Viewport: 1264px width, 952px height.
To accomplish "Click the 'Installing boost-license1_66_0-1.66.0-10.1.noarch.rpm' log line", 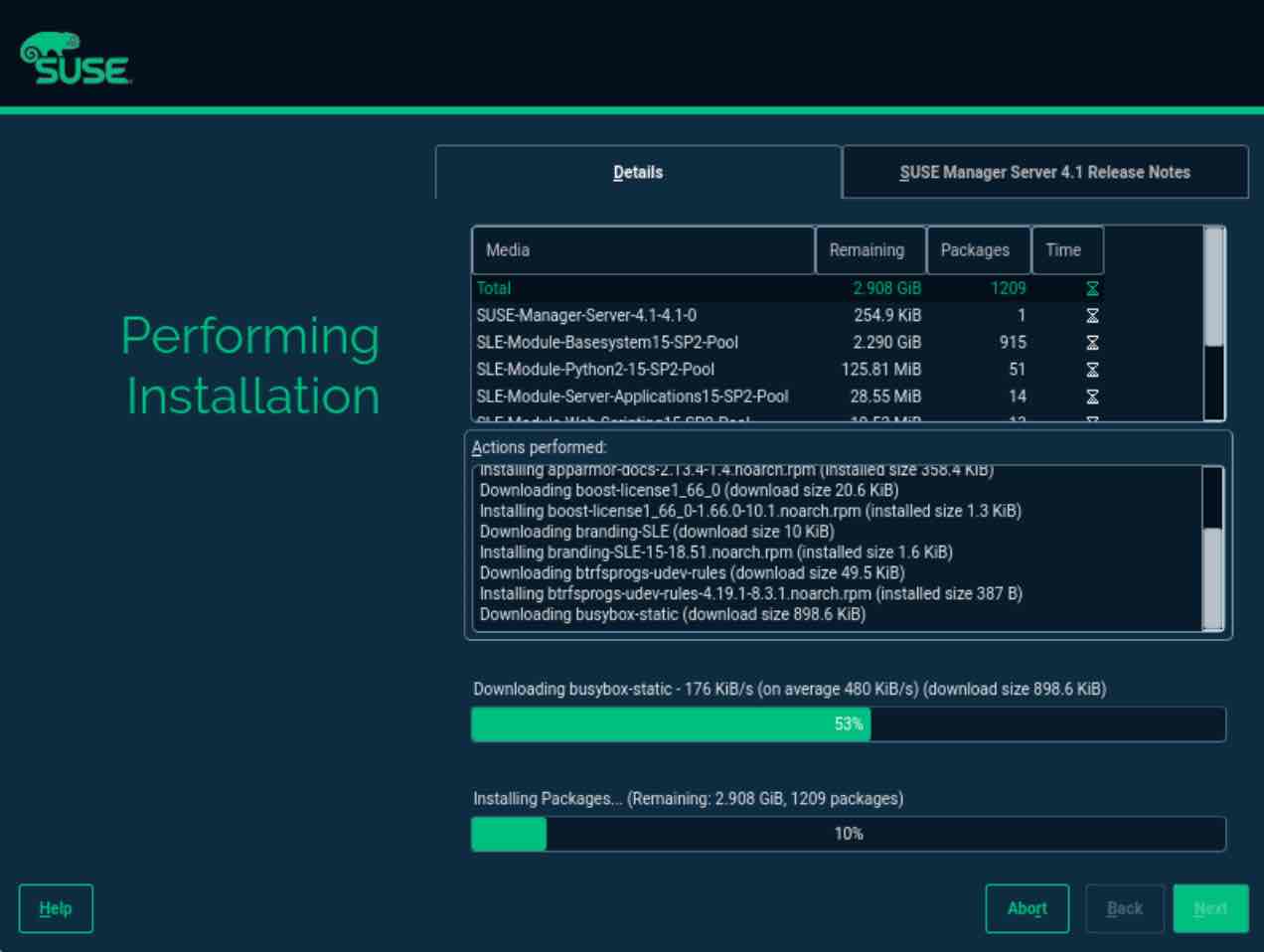I will tap(750, 511).
